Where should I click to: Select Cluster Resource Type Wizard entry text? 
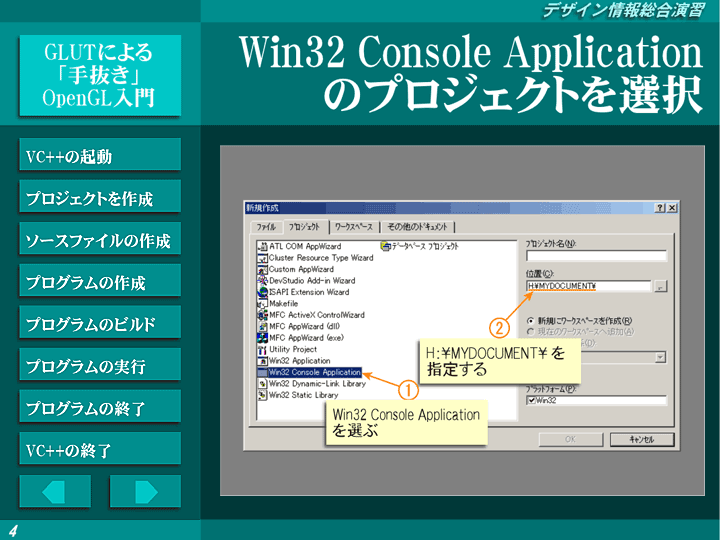pyautogui.click(x=321, y=258)
